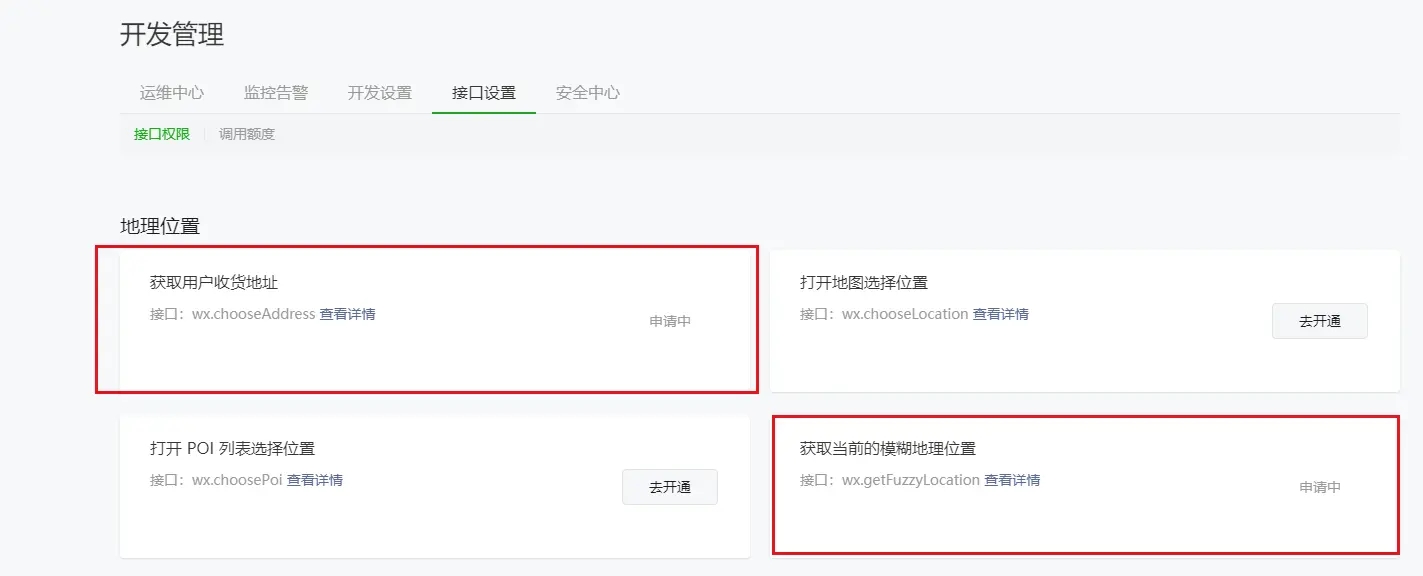This screenshot has width=1423, height=576.
Task: Open the 监控告警 tab
Action: point(276,93)
